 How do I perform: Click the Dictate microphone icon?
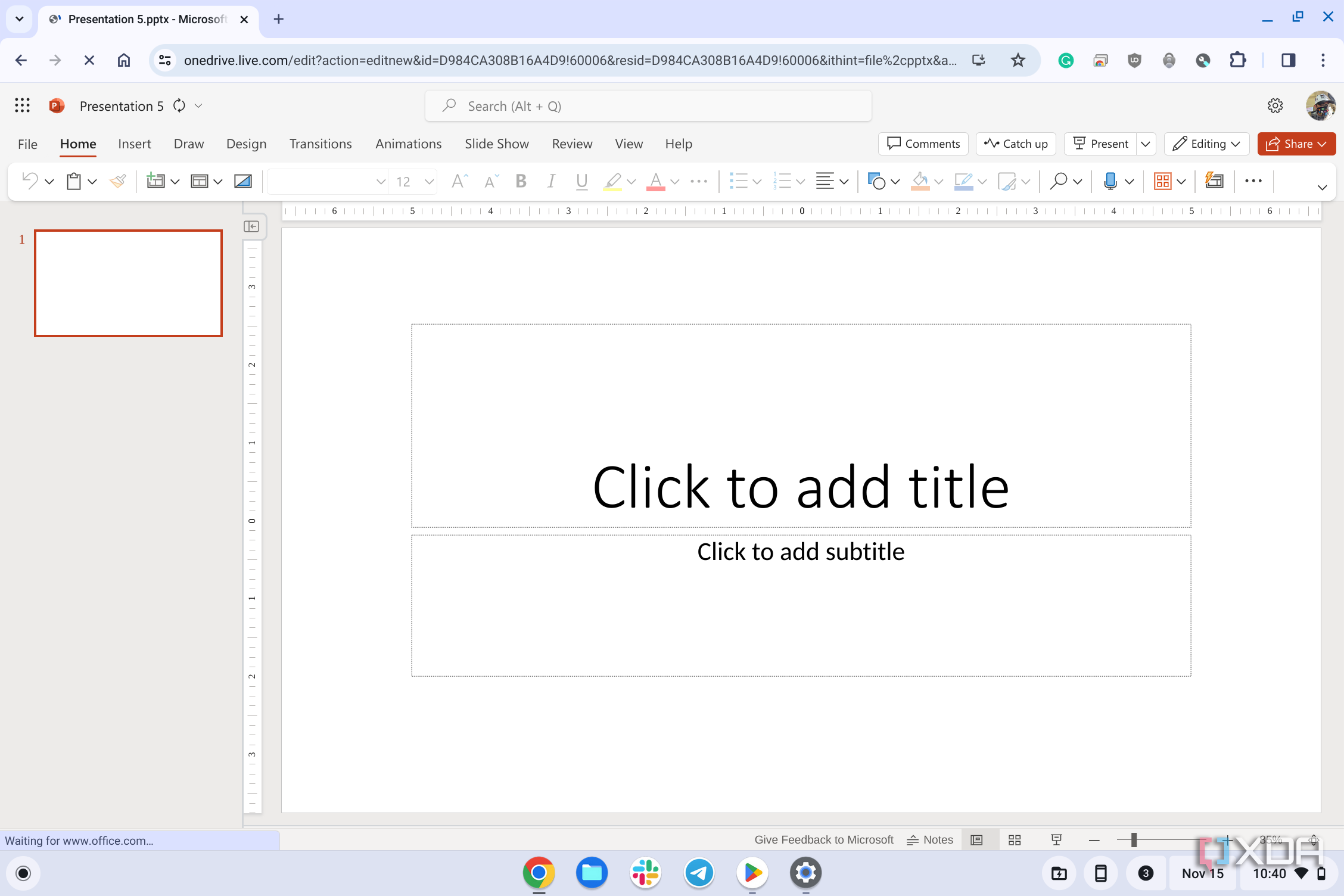[1110, 181]
